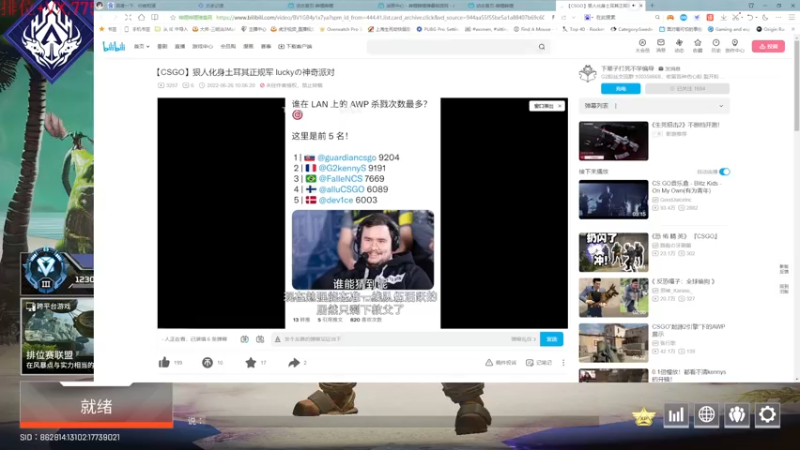Click 稿件投诉 report warning icon
The height and width of the screenshot is (450, 800).
[x=489, y=362]
